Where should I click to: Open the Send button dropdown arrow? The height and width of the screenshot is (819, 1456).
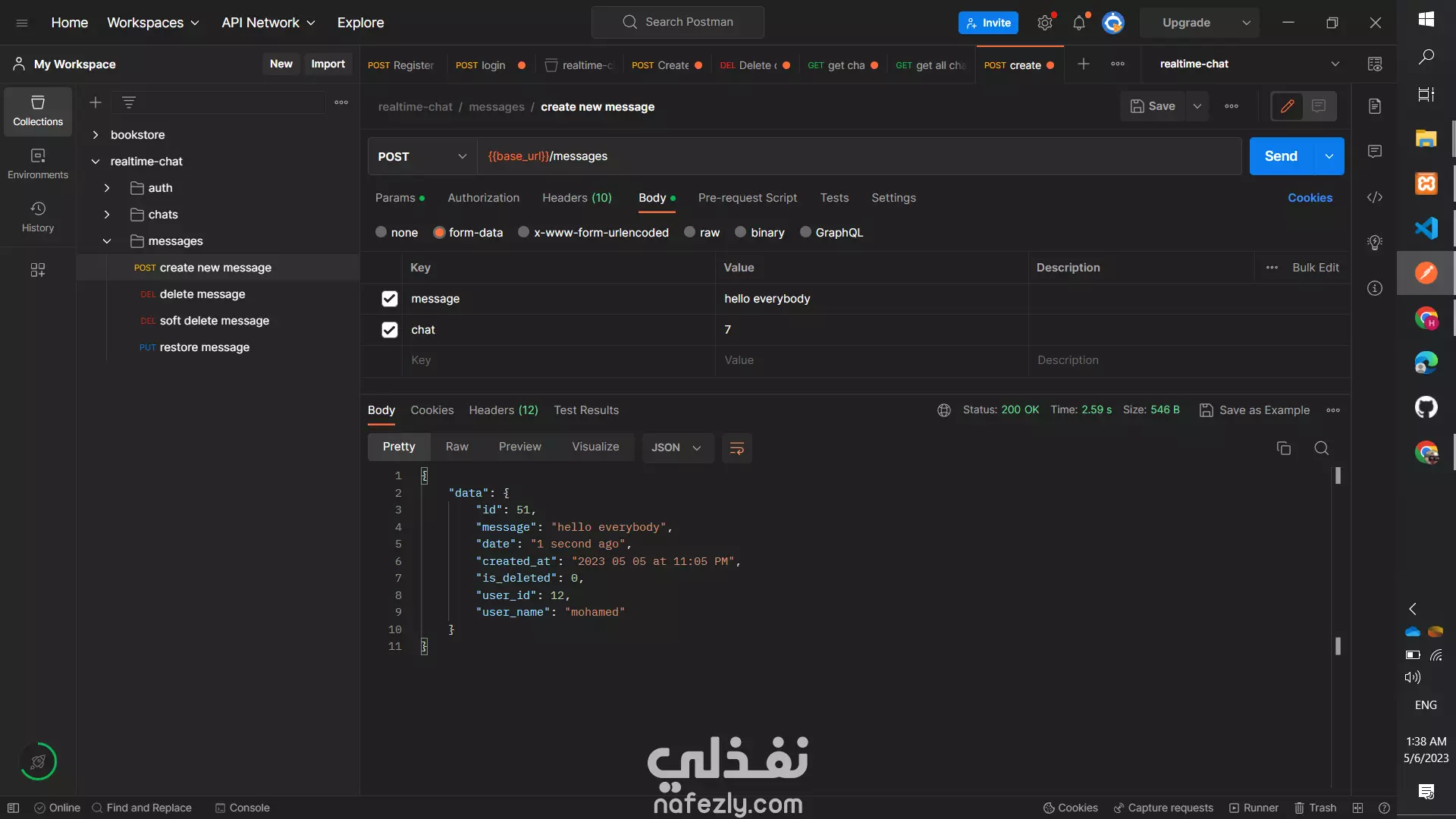[1329, 156]
